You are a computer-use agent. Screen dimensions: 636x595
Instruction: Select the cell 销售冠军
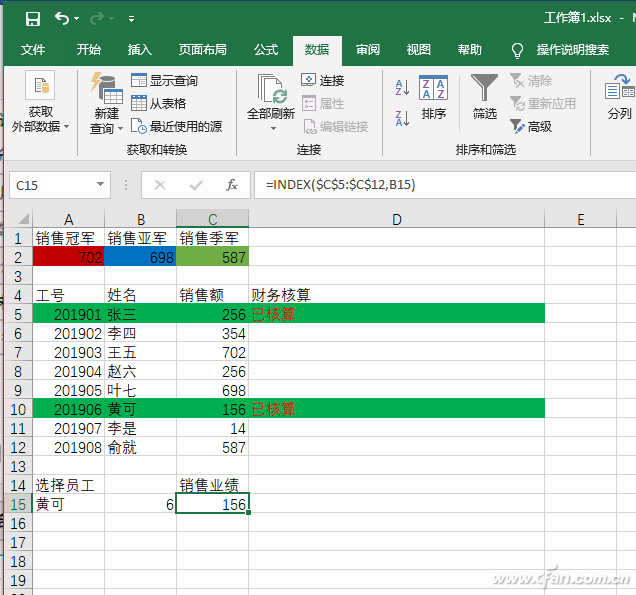pyautogui.click(x=69, y=238)
